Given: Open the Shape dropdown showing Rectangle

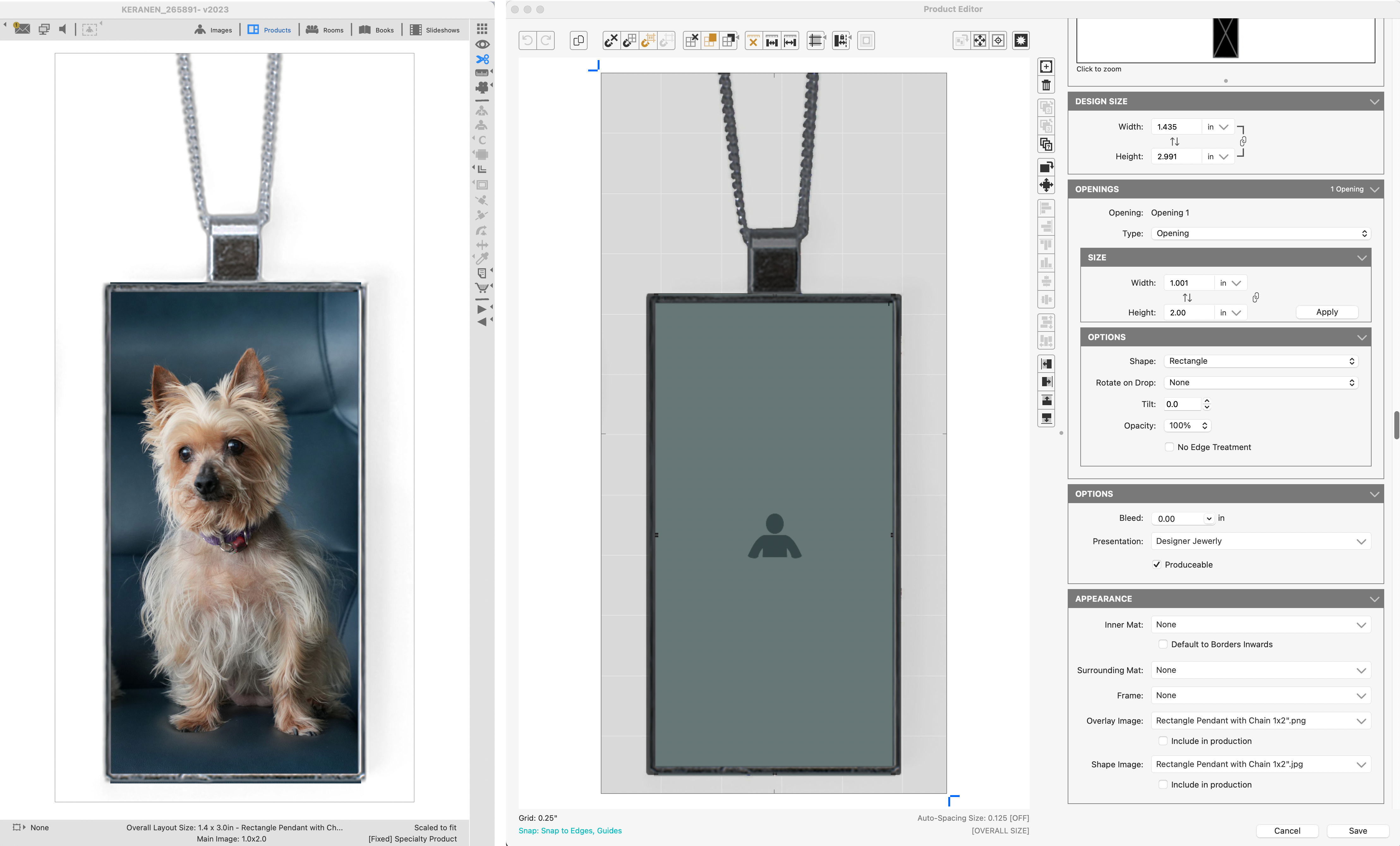Looking at the screenshot, I should point(1260,361).
